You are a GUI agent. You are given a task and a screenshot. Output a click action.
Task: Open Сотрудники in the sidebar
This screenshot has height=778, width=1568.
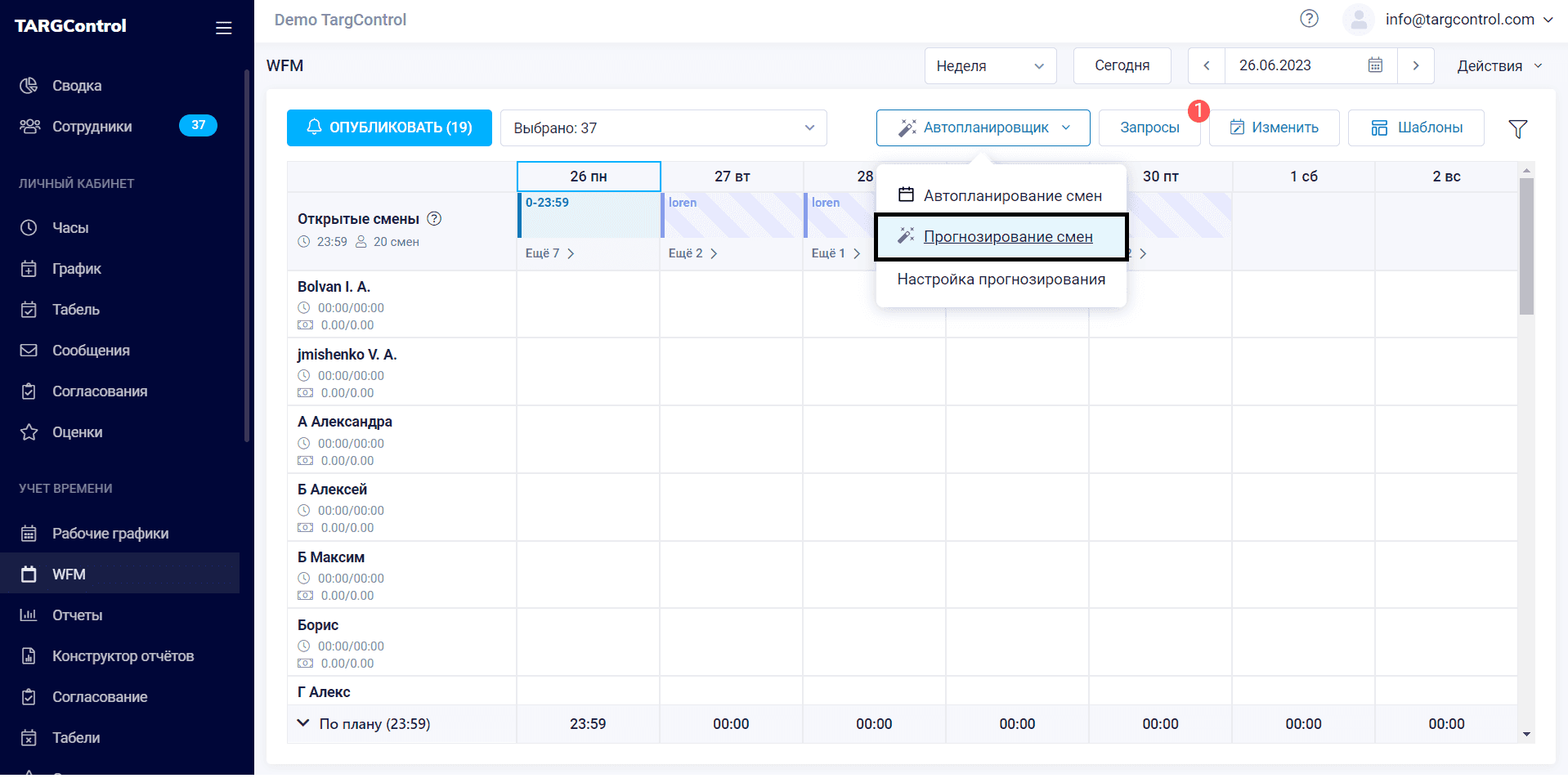point(92,127)
